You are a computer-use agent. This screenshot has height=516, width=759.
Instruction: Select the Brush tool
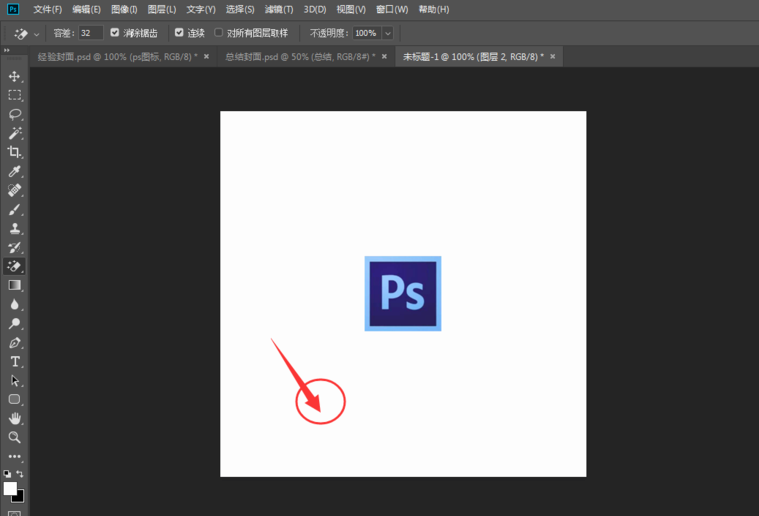15,209
